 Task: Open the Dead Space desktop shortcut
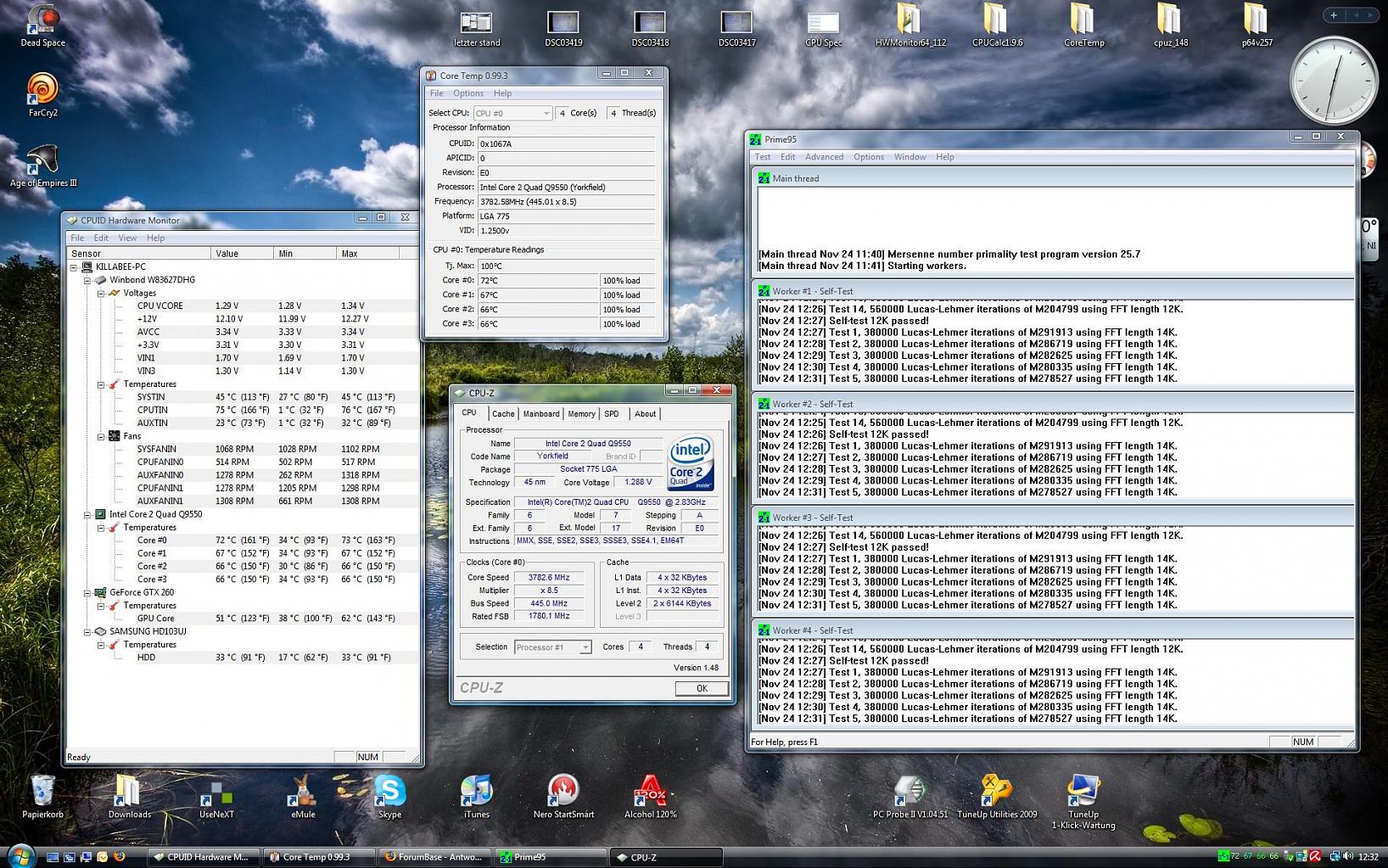[x=42, y=25]
